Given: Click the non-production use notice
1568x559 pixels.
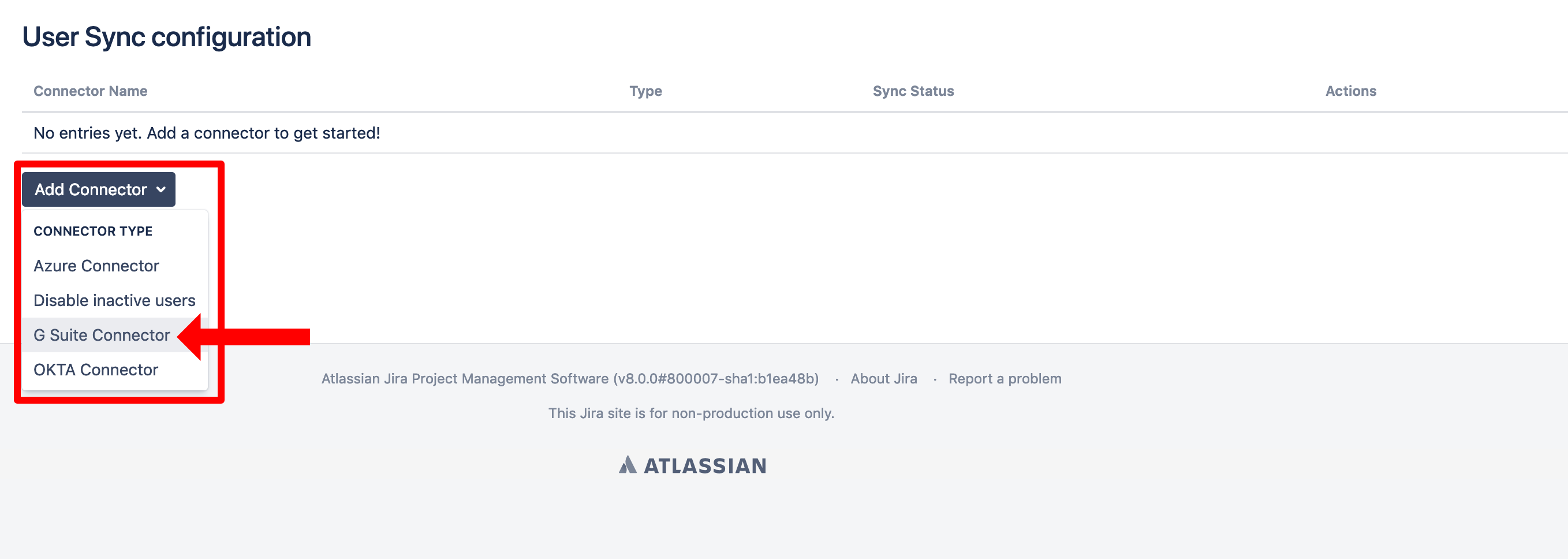Looking at the screenshot, I should 691,413.
